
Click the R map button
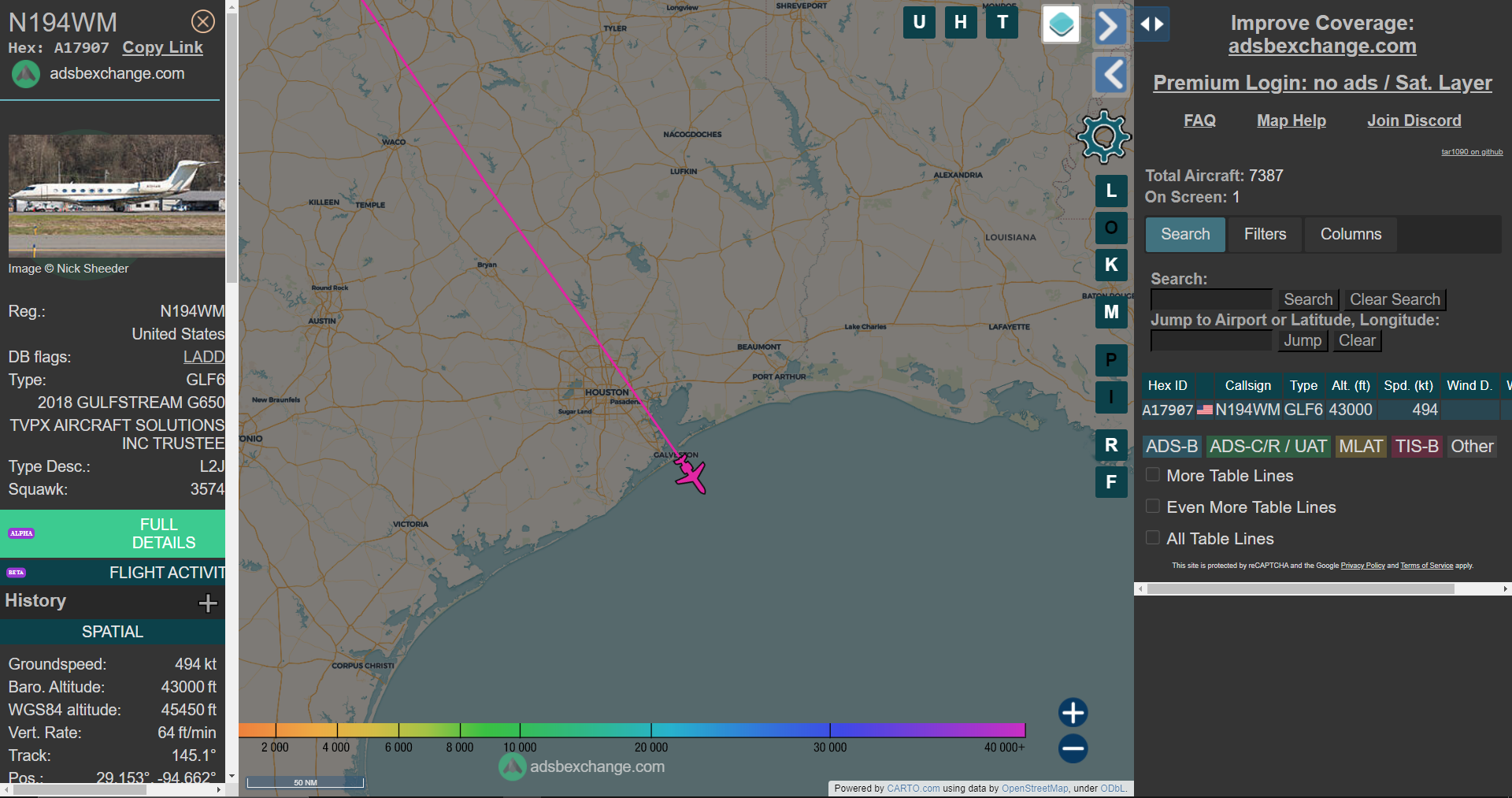[x=1111, y=445]
